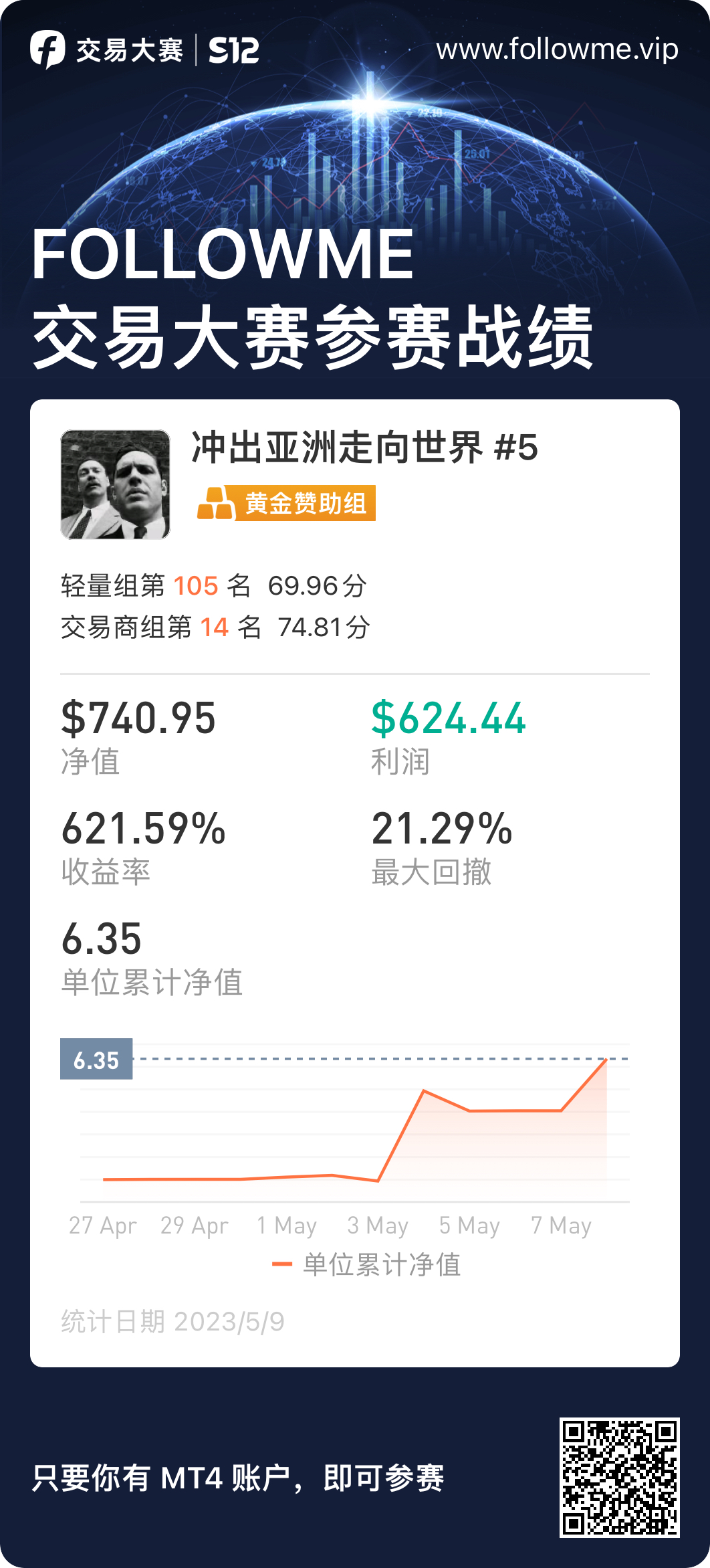Click the $740.95 net value figure
Screen dimensions: 710x1568
138,718
